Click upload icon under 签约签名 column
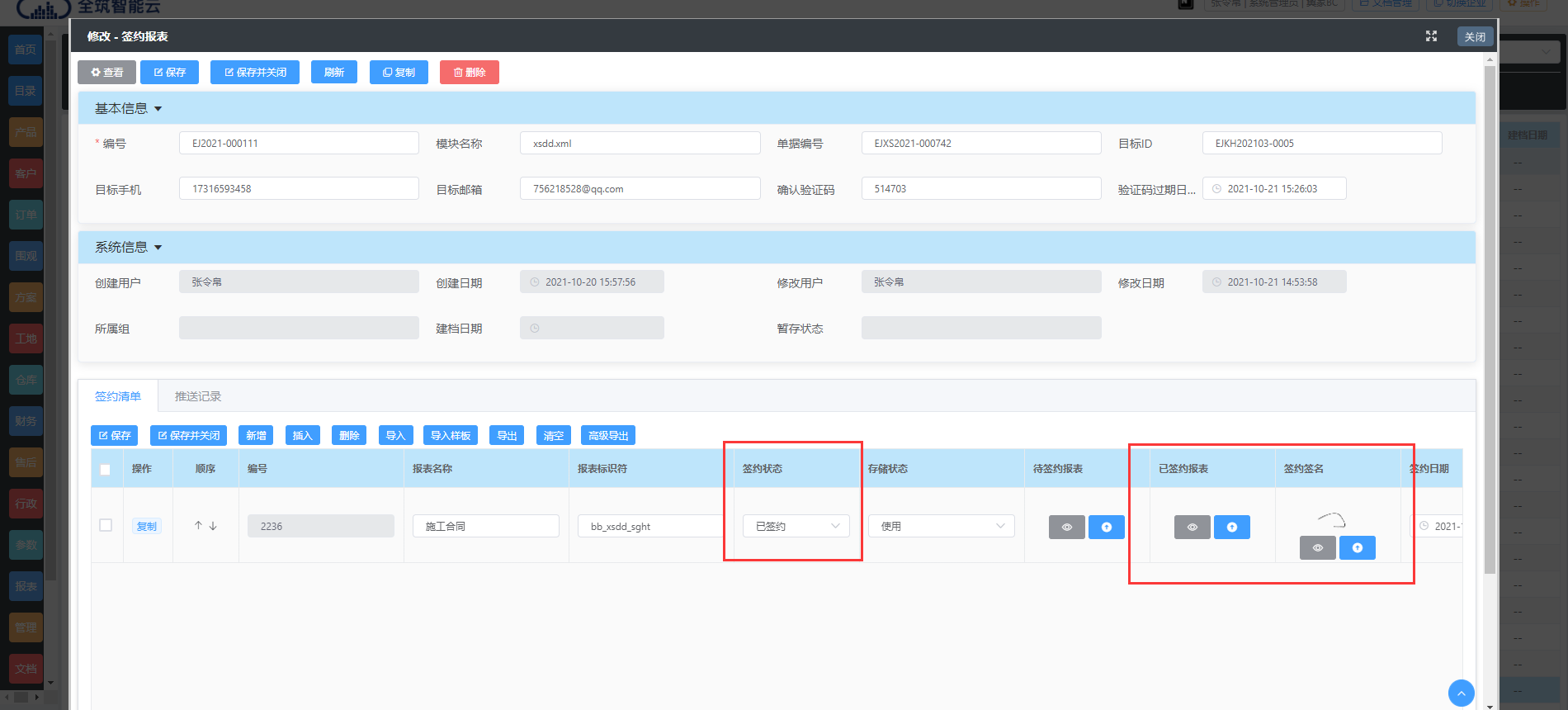1568x710 pixels. point(1357,547)
